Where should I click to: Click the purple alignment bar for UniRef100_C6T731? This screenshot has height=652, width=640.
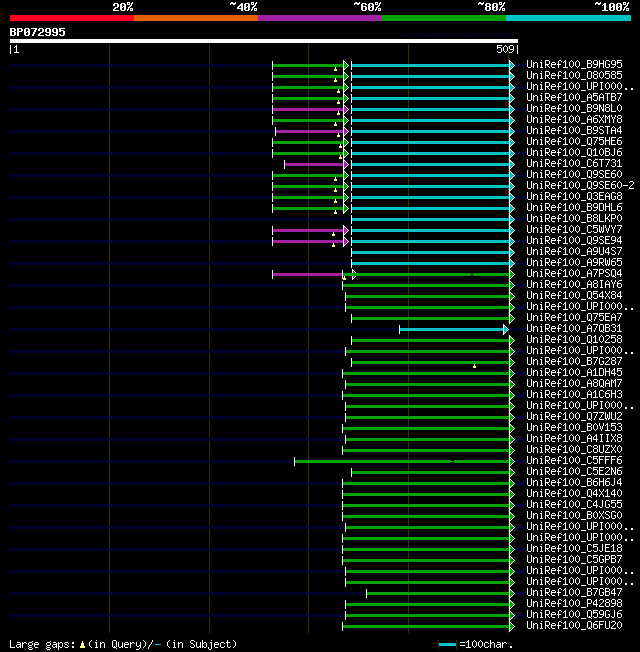[314, 165]
